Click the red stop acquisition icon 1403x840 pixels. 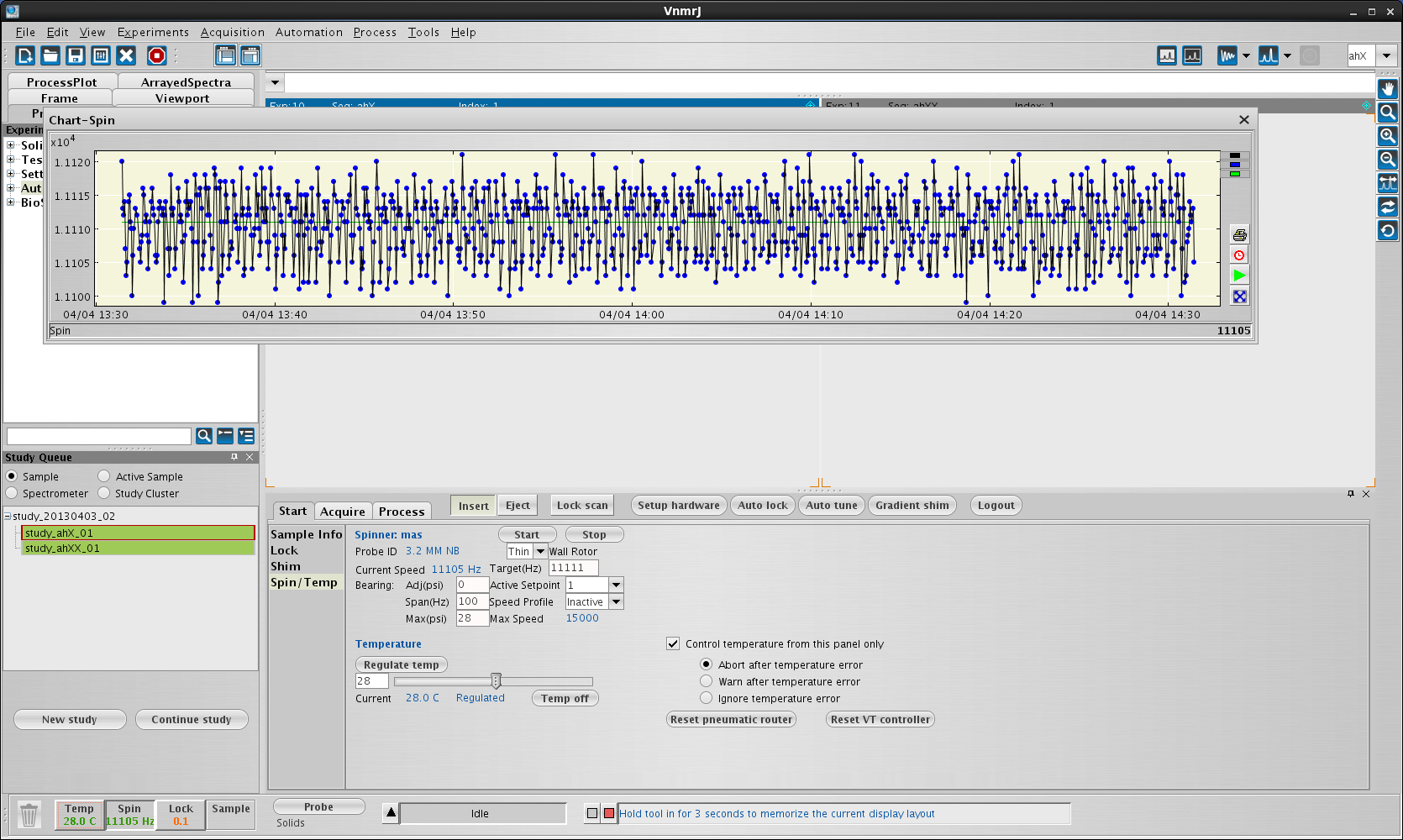point(157,55)
